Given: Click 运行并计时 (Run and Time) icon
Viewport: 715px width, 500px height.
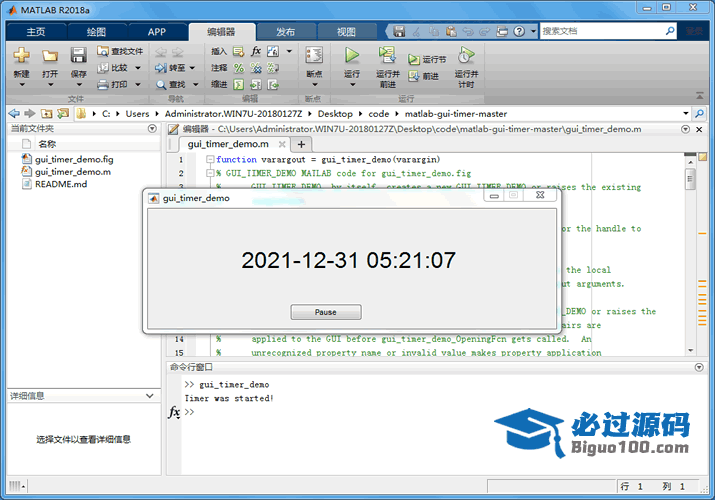Looking at the screenshot, I should point(466,55).
